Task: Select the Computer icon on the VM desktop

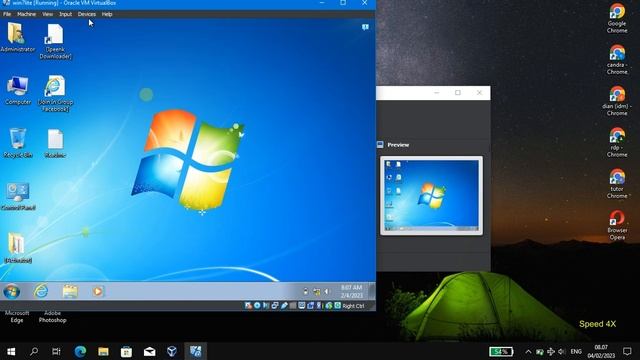Action: click(x=18, y=90)
